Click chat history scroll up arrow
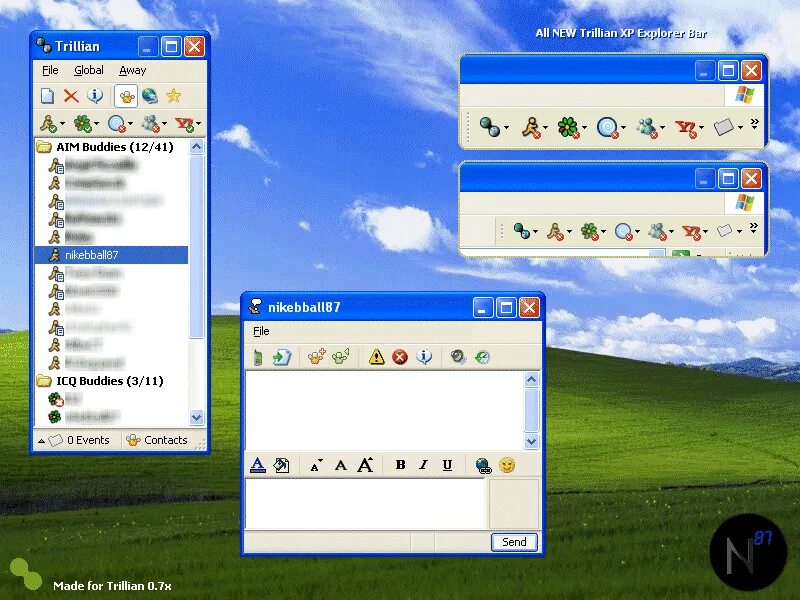The height and width of the screenshot is (600, 800). click(x=531, y=380)
